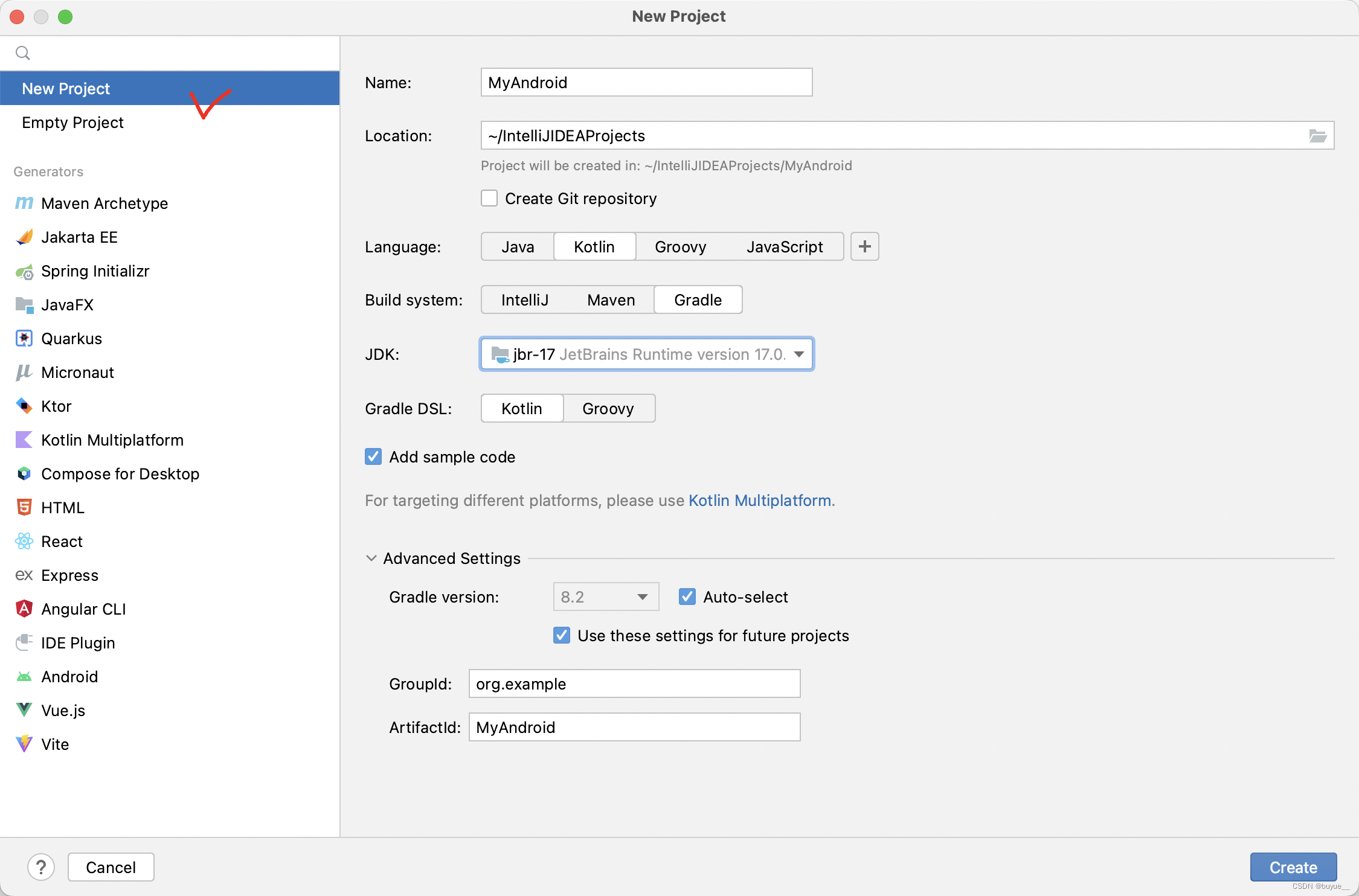Click the ArtifactId input field
1359x896 pixels.
[x=634, y=728]
